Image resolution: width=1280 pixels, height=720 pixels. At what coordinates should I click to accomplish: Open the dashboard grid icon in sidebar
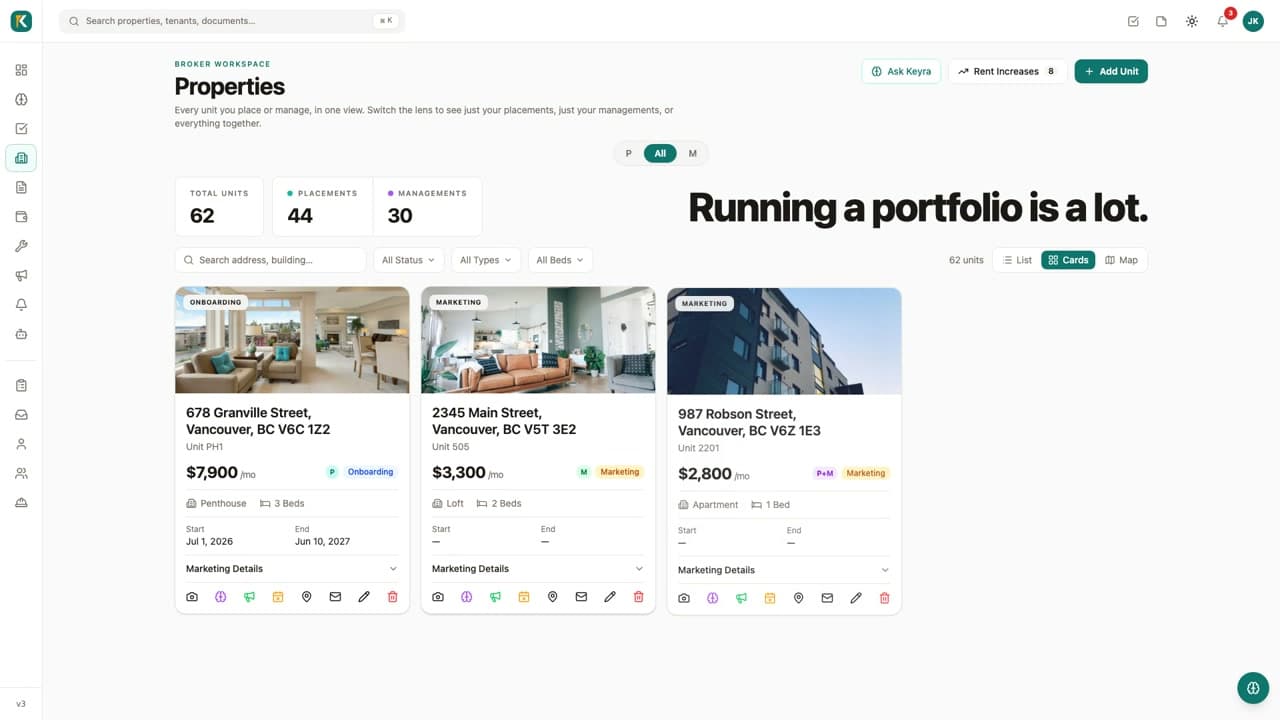pyautogui.click(x=21, y=70)
